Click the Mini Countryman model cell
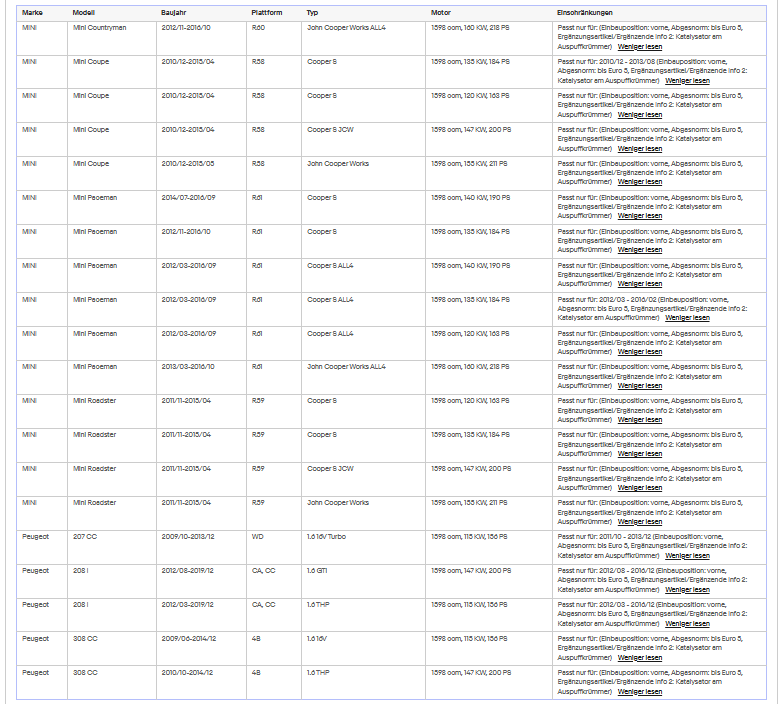This screenshot has width=779, height=704. [99, 28]
